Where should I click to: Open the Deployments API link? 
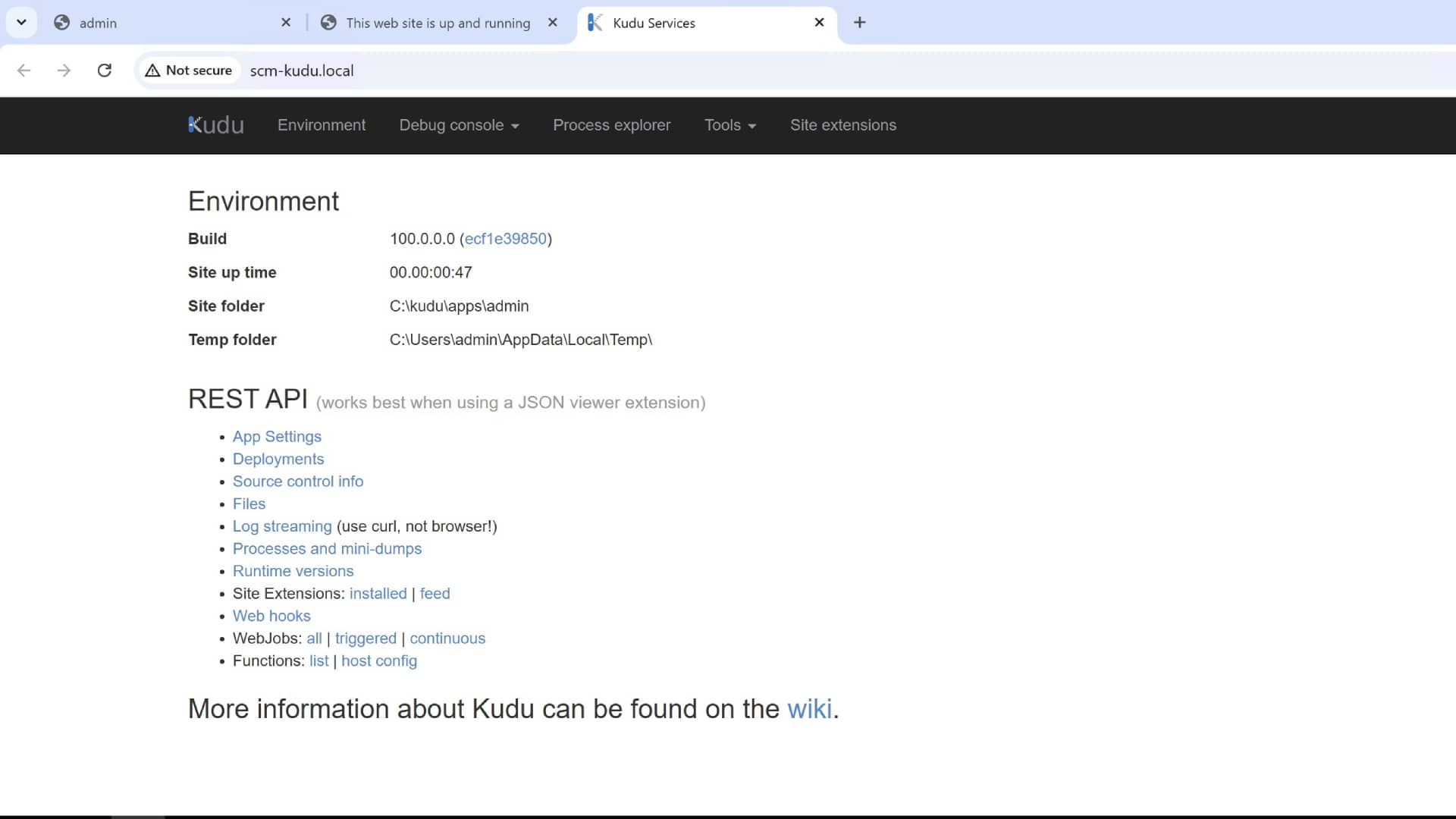[278, 460]
